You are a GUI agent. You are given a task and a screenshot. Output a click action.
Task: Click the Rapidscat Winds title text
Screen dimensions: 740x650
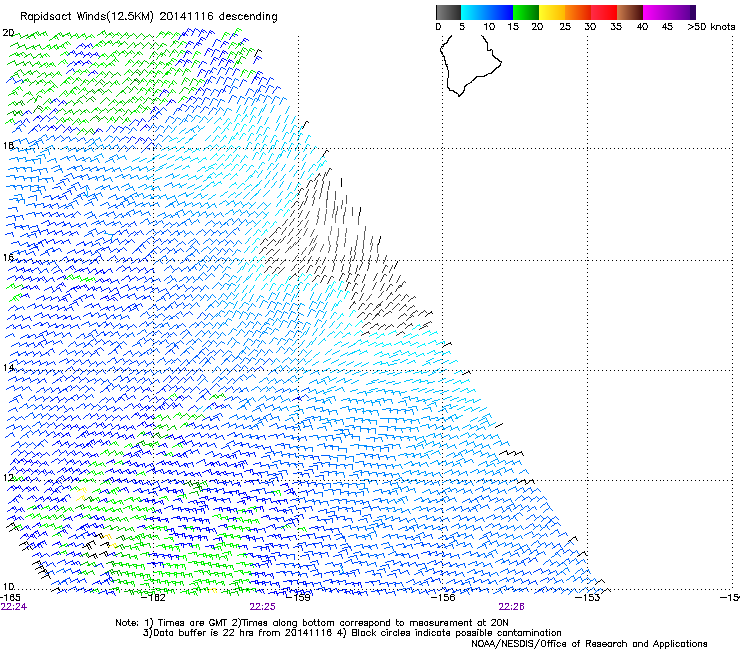click(149, 17)
